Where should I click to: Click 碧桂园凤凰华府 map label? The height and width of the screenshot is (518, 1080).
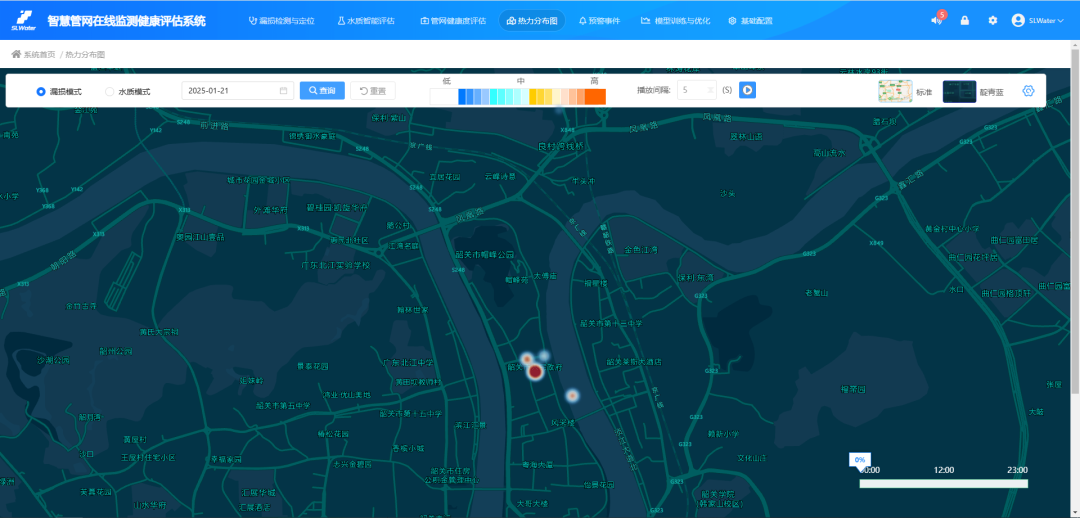pyautogui.click(x=338, y=207)
